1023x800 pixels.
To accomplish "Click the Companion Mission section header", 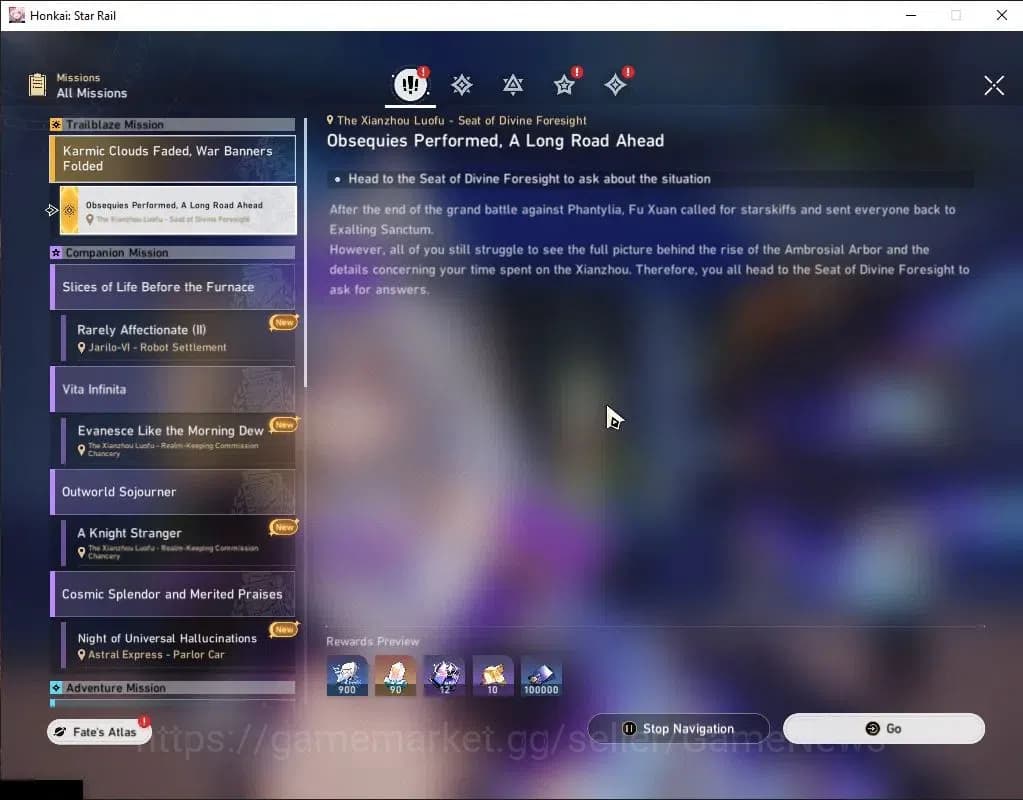I will [x=172, y=253].
